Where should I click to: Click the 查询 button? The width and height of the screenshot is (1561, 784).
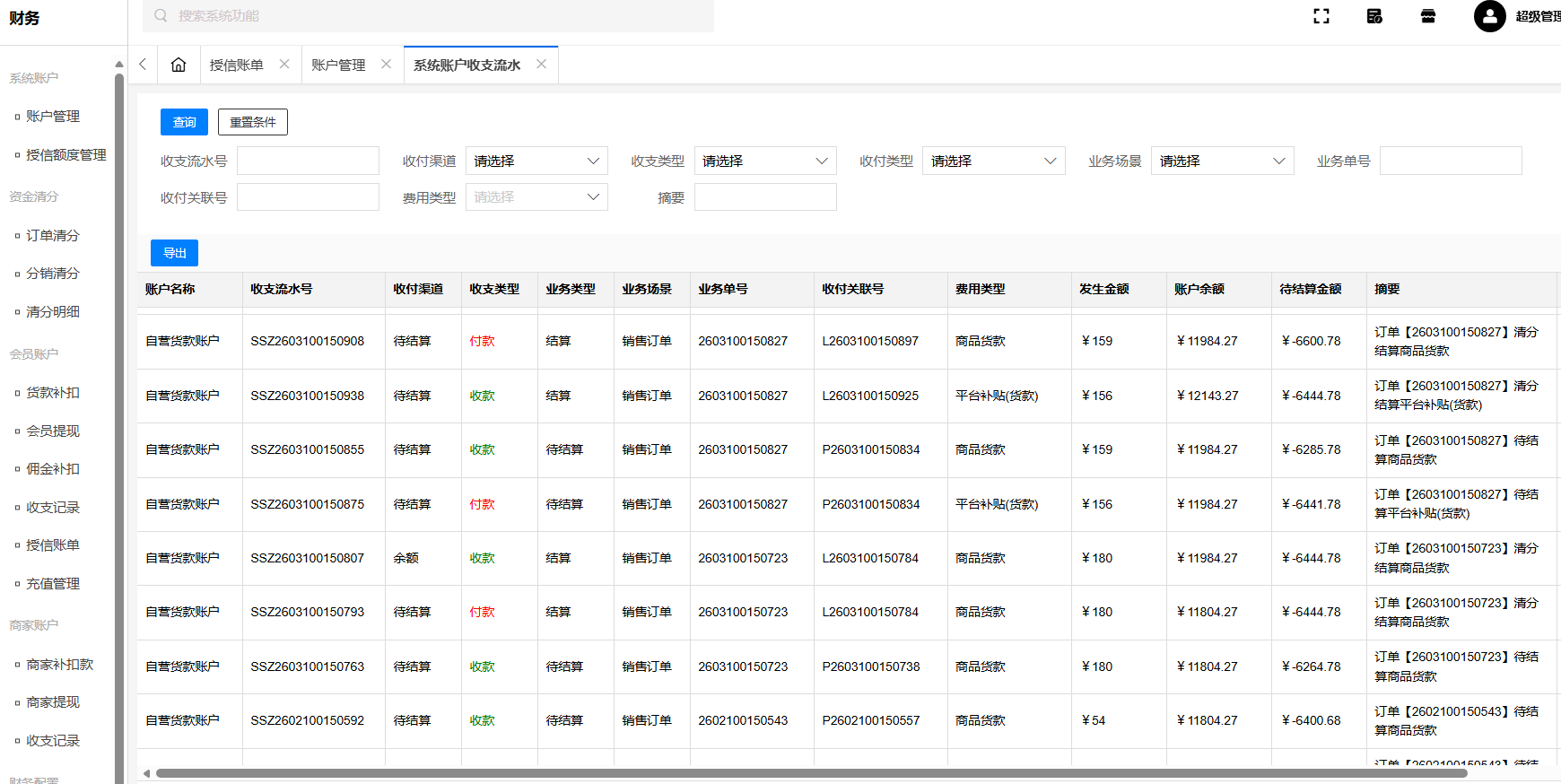pyautogui.click(x=184, y=122)
